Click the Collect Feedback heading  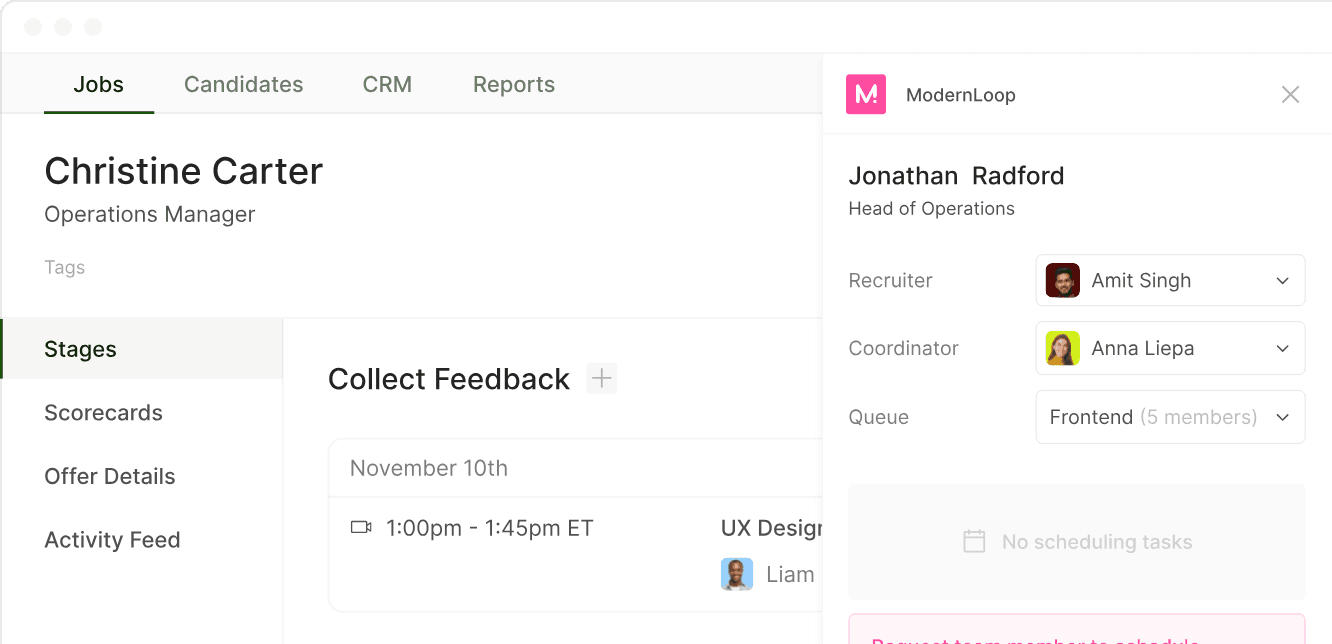click(x=449, y=379)
